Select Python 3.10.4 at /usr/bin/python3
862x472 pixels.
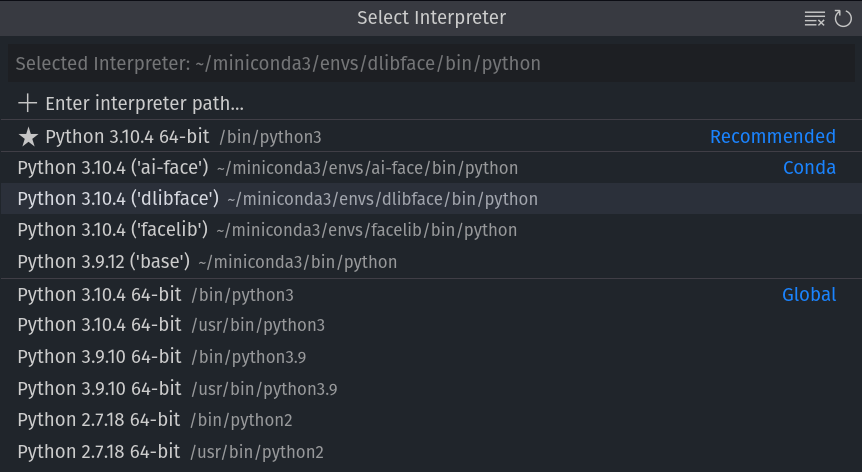pos(171,325)
